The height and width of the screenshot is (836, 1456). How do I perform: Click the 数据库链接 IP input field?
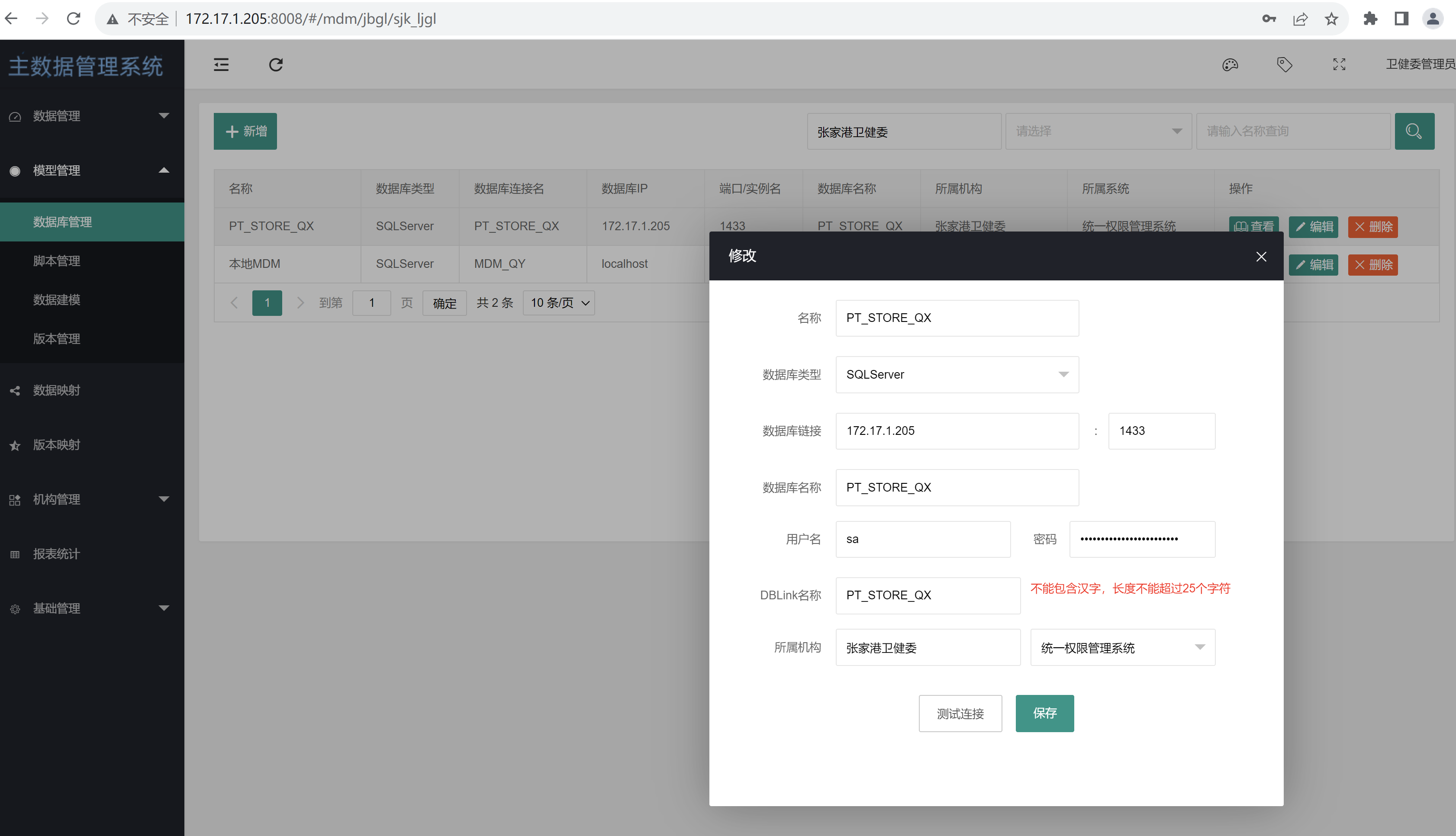click(957, 431)
